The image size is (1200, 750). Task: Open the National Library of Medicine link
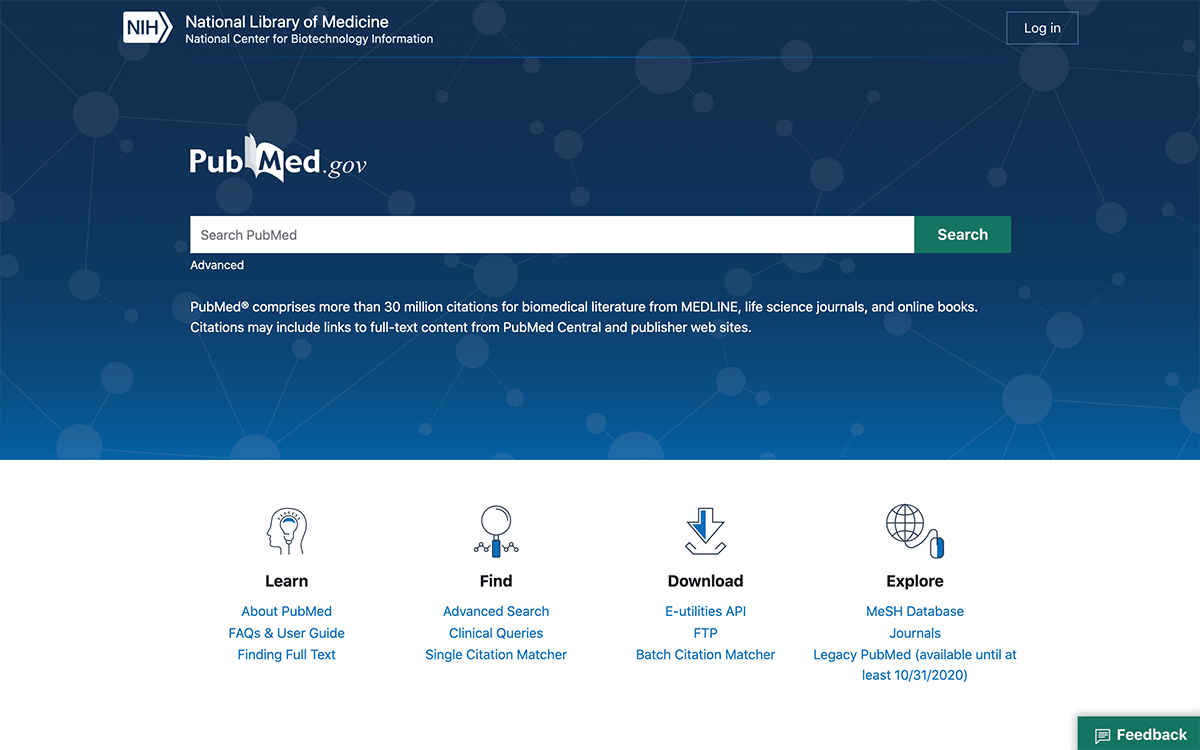coord(287,21)
